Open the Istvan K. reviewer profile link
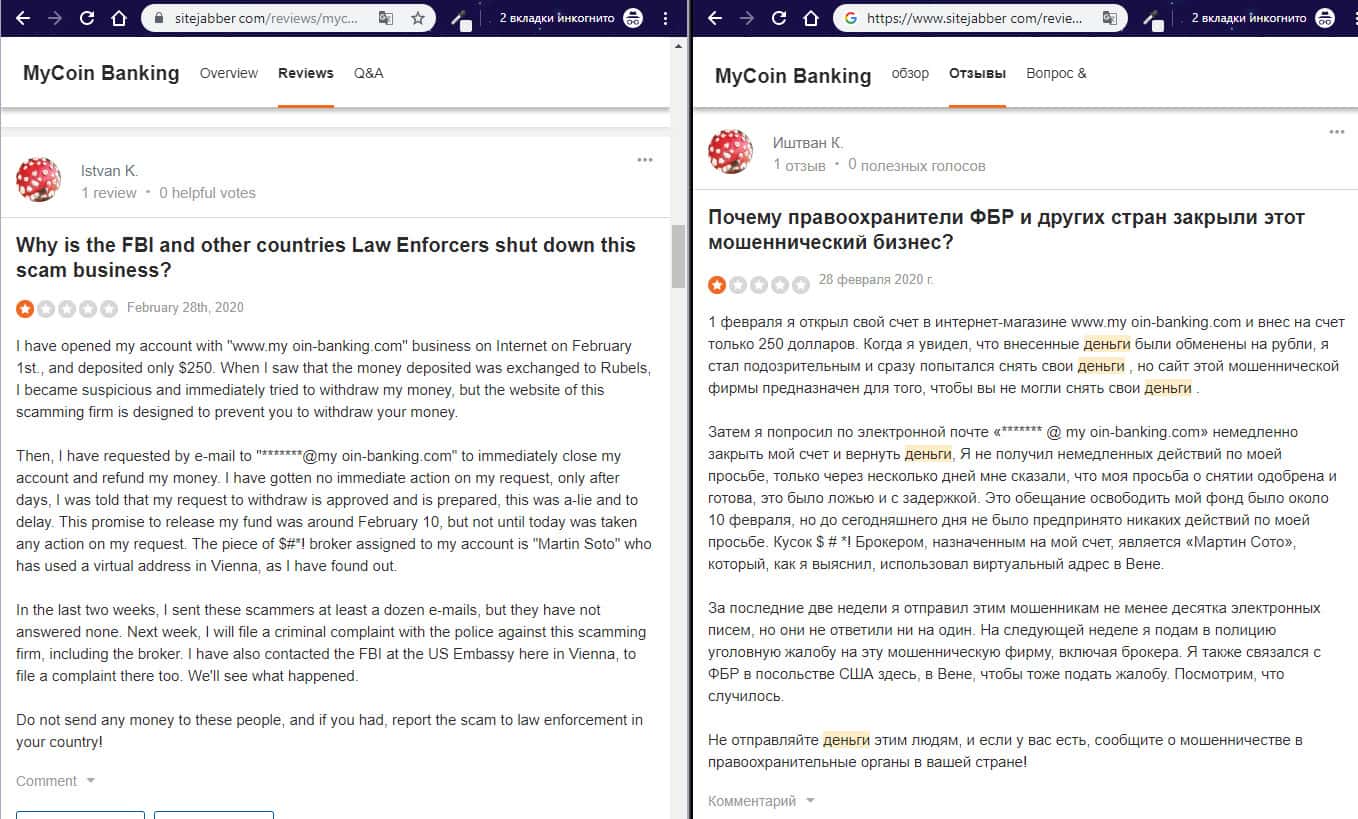1358x819 pixels. click(110, 171)
